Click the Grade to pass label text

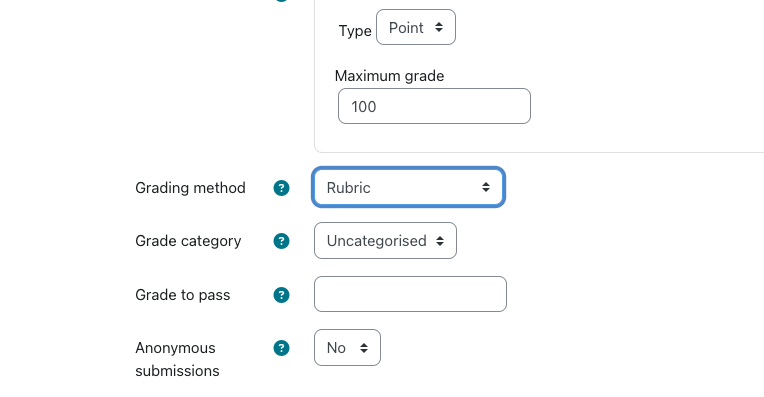point(183,295)
